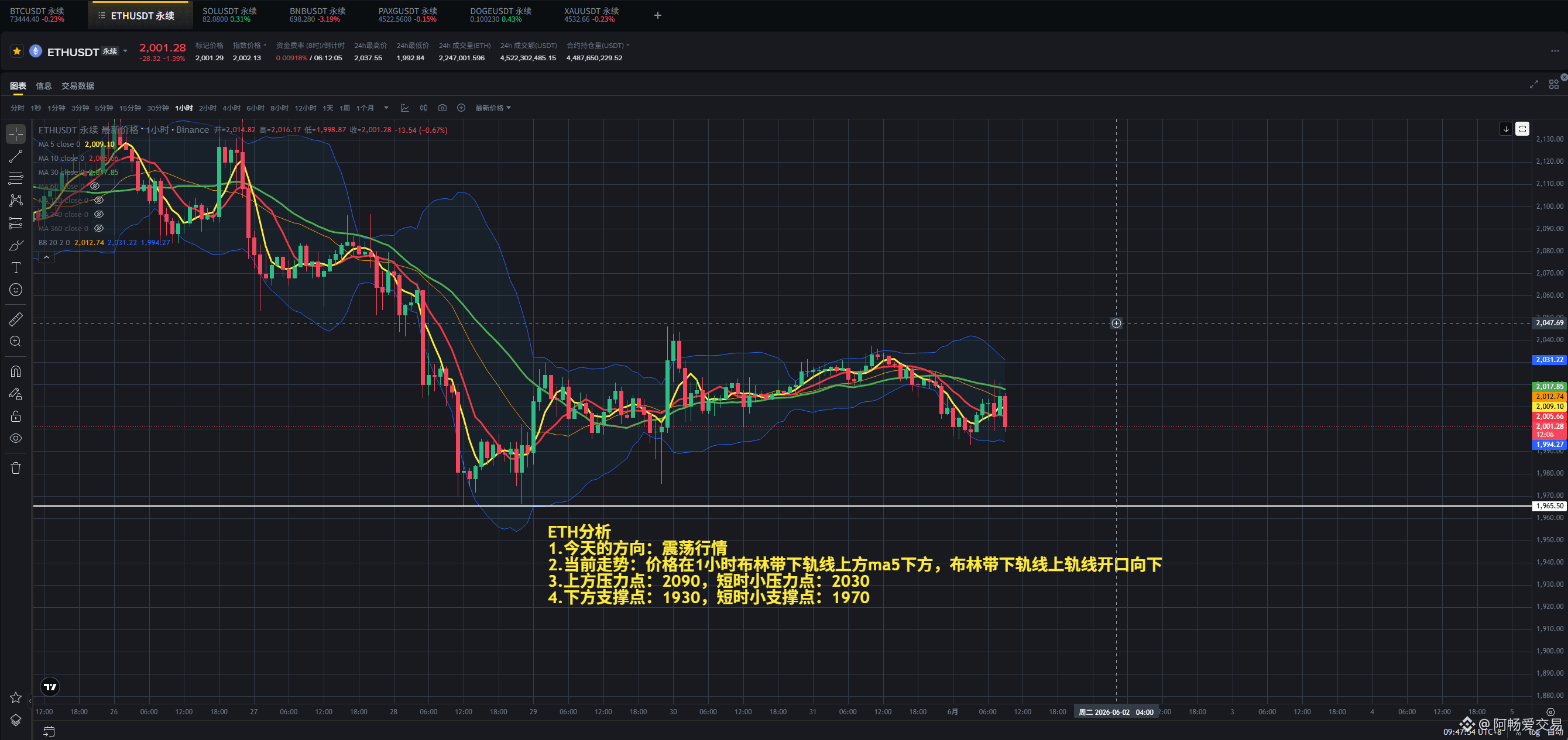Collapse the indicator legend list
This screenshot has width=1568, height=740.
point(46,257)
